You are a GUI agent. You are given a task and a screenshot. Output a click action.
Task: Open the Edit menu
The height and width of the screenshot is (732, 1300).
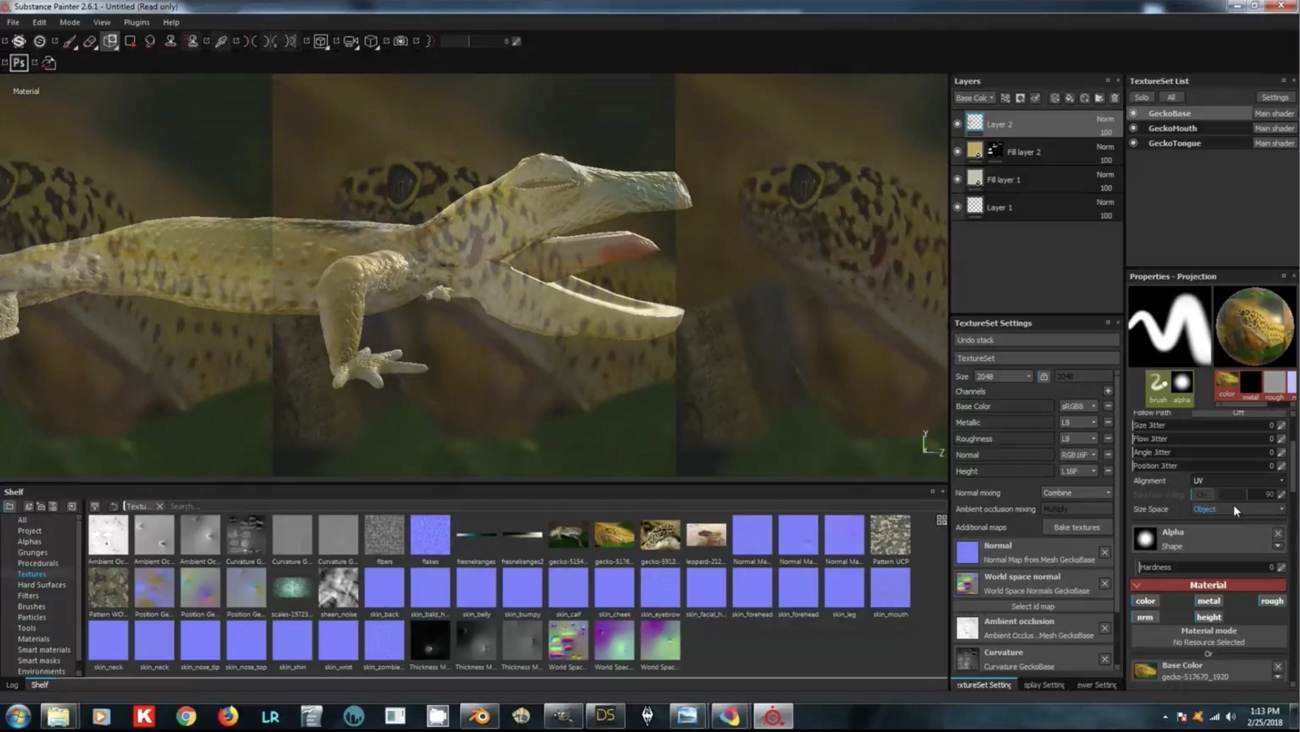pyautogui.click(x=39, y=22)
